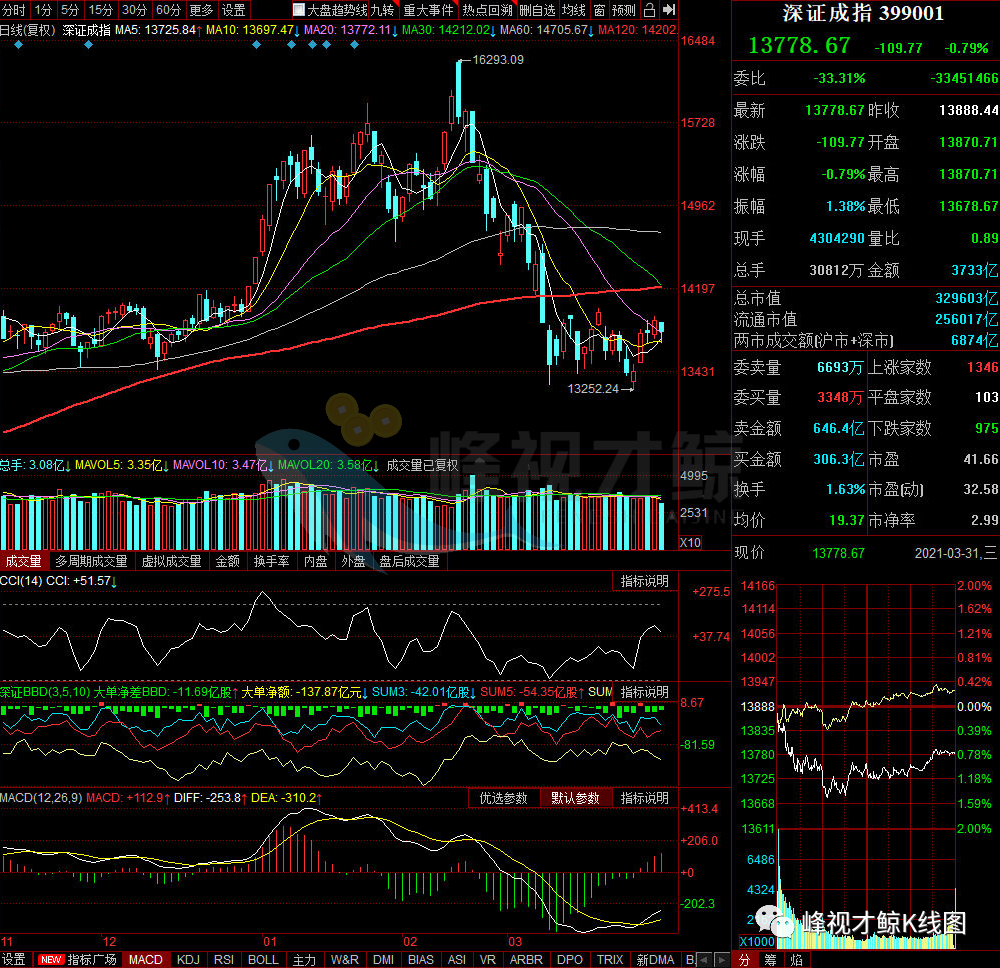Click the last blue diamond event marker
The height and width of the screenshot is (968, 1000).
coord(355,45)
